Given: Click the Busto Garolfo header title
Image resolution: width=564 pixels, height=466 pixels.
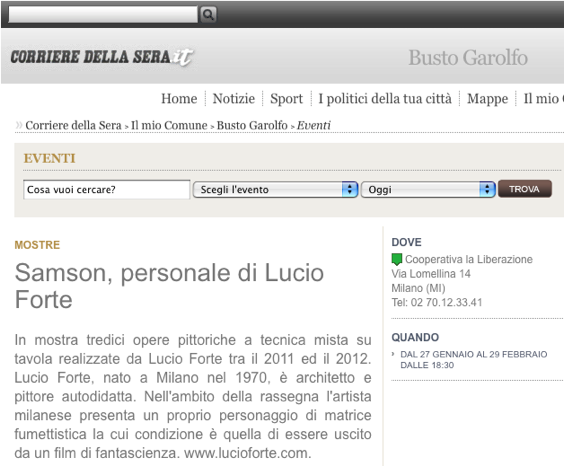Looking at the screenshot, I should [468, 58].
